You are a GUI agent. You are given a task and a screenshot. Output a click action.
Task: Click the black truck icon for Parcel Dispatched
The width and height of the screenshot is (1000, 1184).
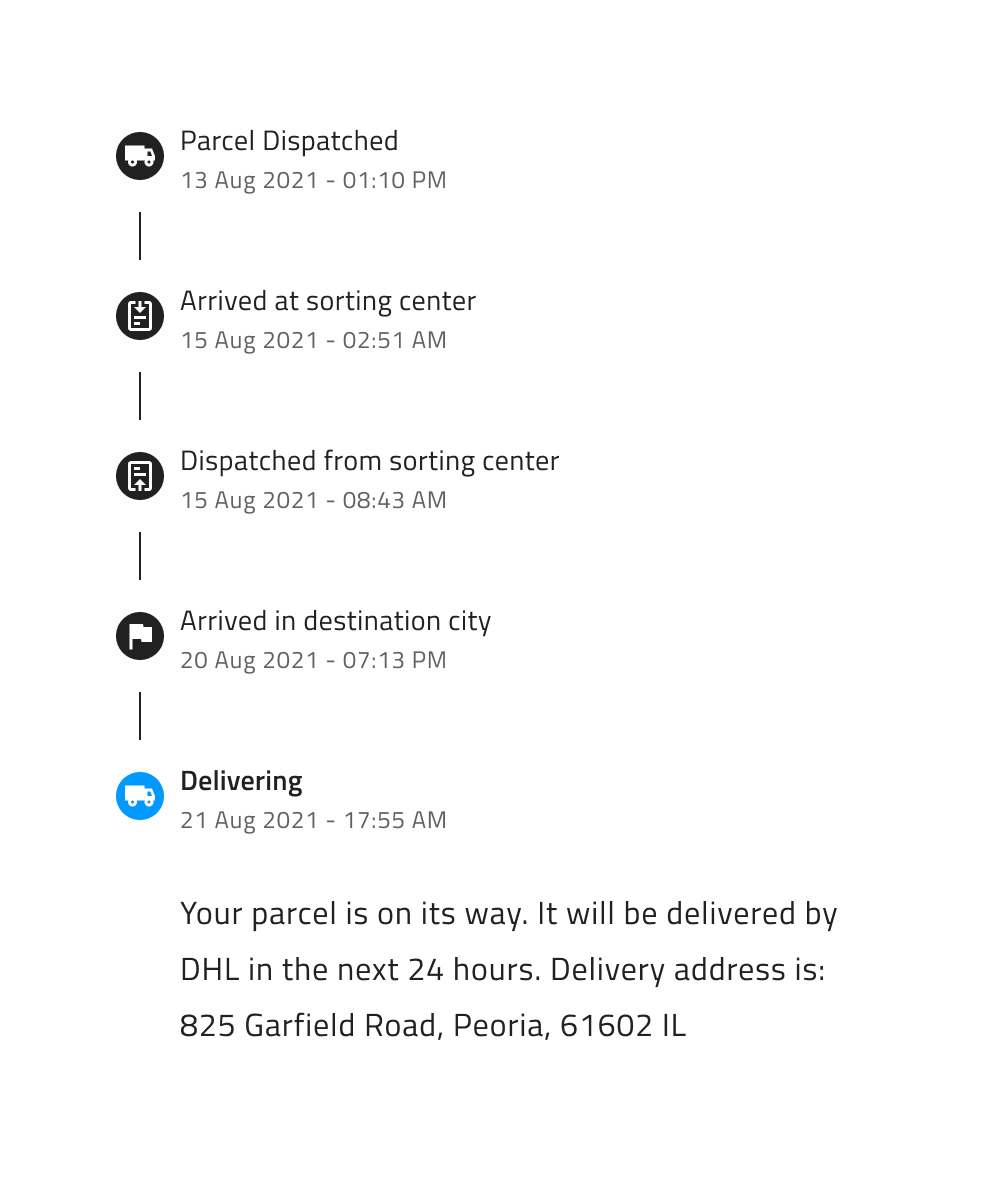pyautogui.click(x=140, y=156)
